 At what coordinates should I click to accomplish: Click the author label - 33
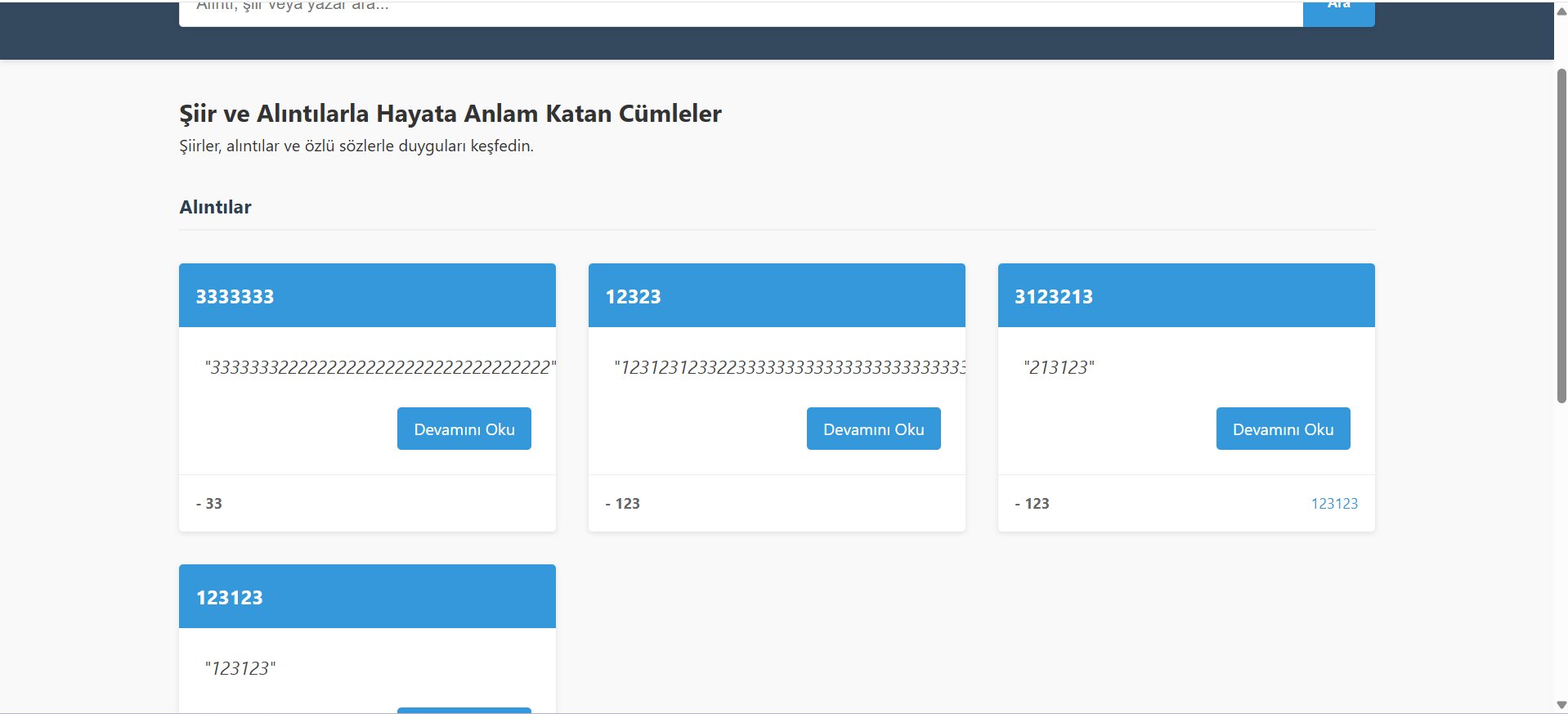point(209,503)
